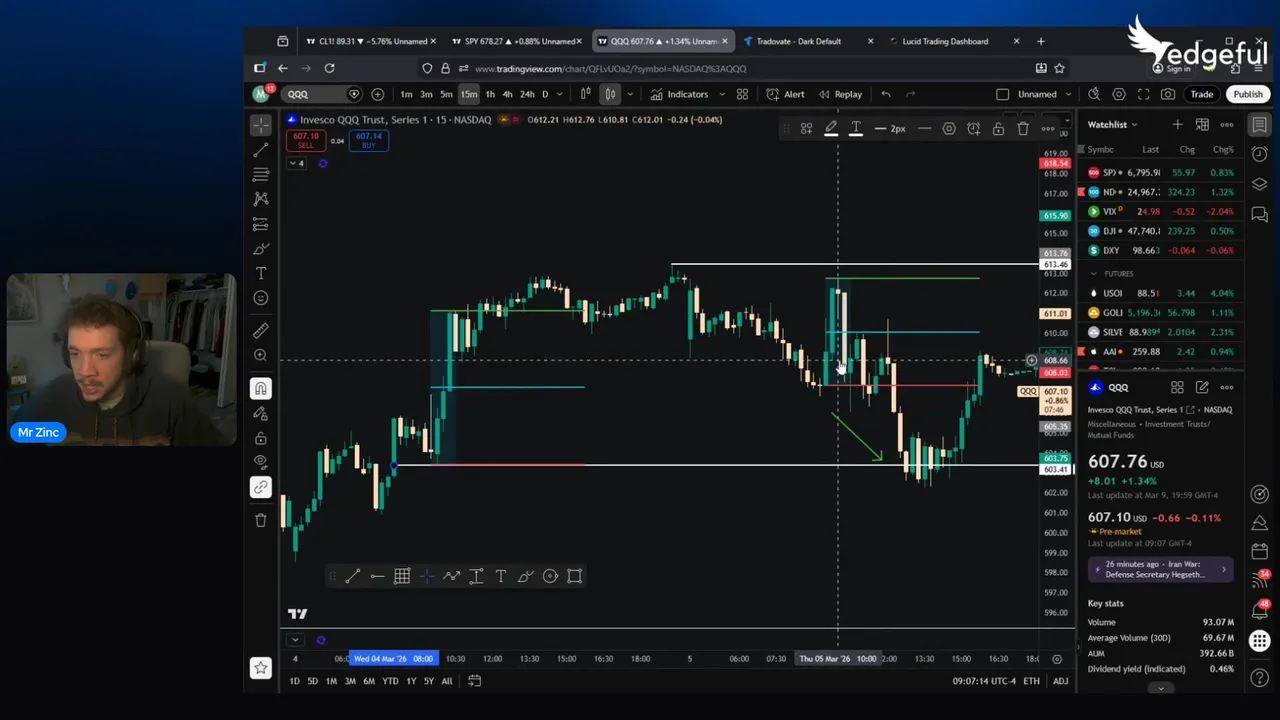Click the trash icon to remove drawings
1280x720 pixels.
click(260, 520)
